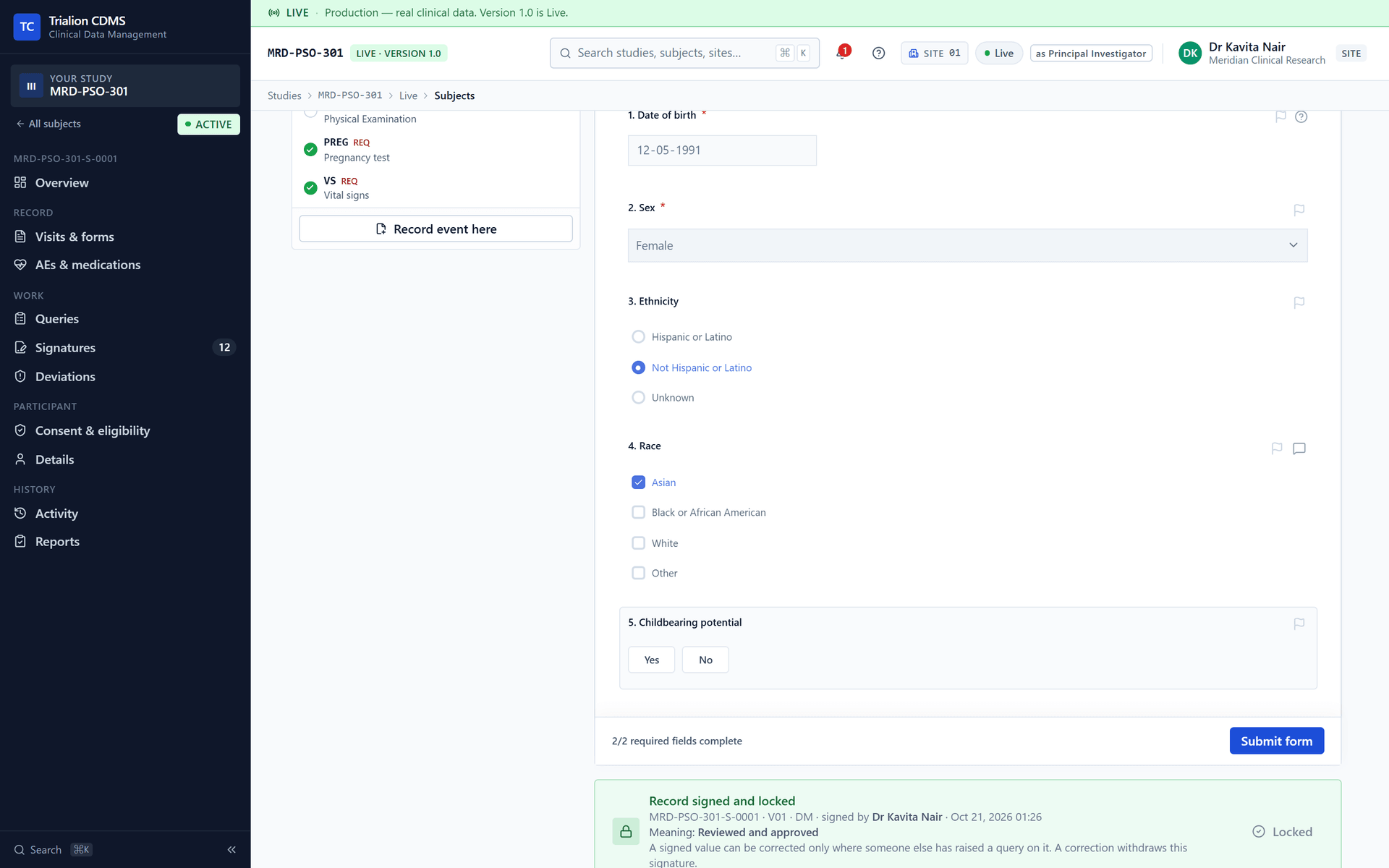Open the Live environment selector
1389x868 pixels.
(x=998, y=53)
